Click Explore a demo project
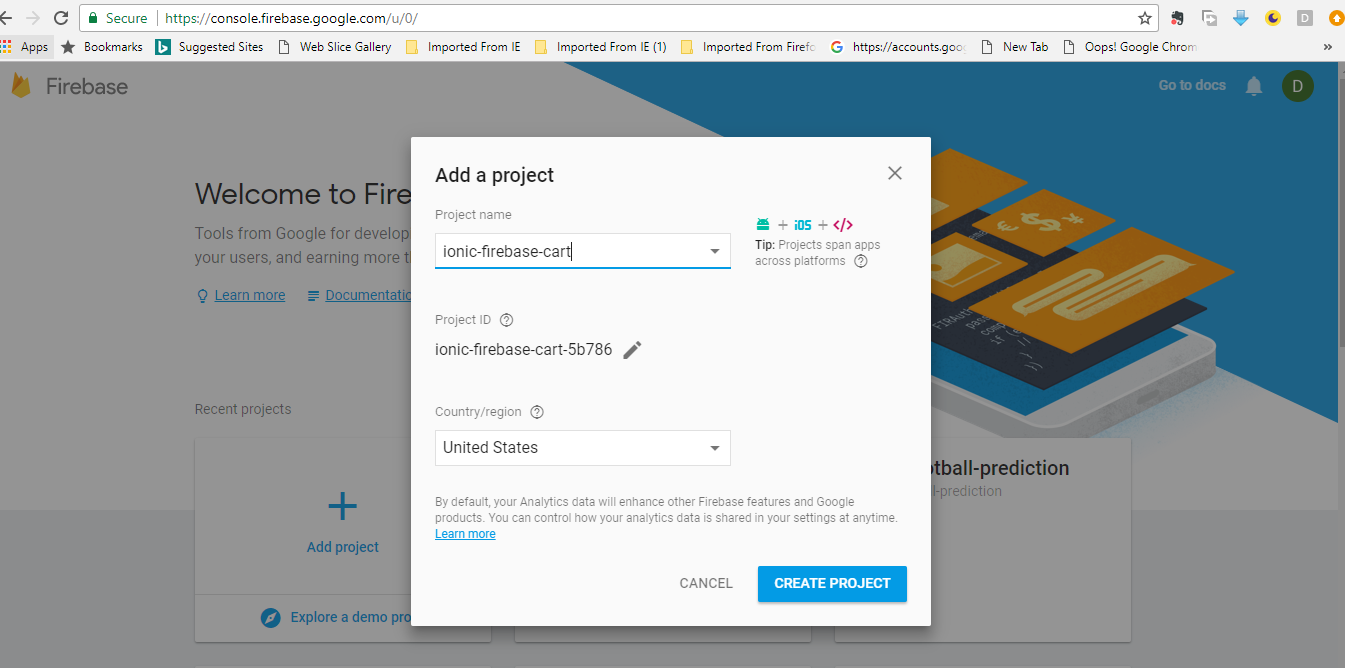 (x=350, y=617)
